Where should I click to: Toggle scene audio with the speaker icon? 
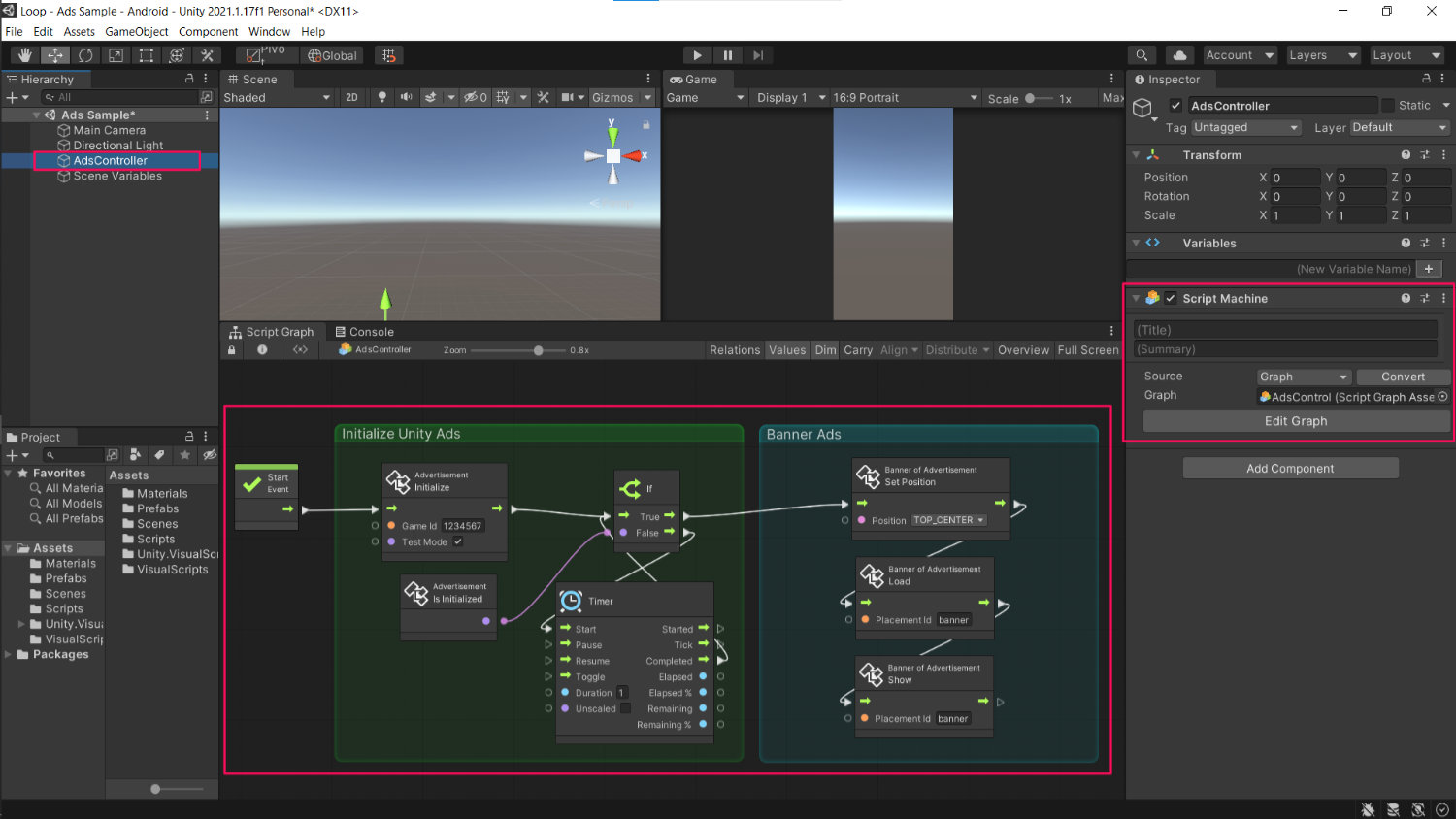pyautogui.click(x=406, y=97)
